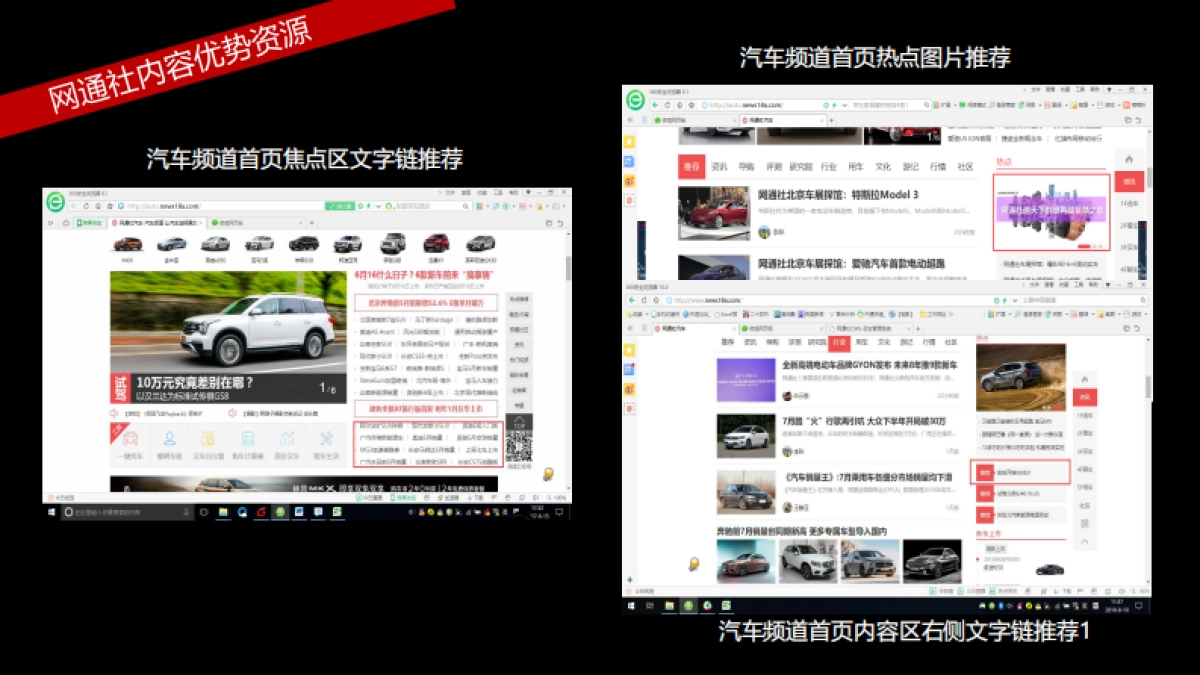The height and width of the screenshot is (675, 1200).
Task: Switch to the 行业 channel tab
Action: (x=839, y=343)
